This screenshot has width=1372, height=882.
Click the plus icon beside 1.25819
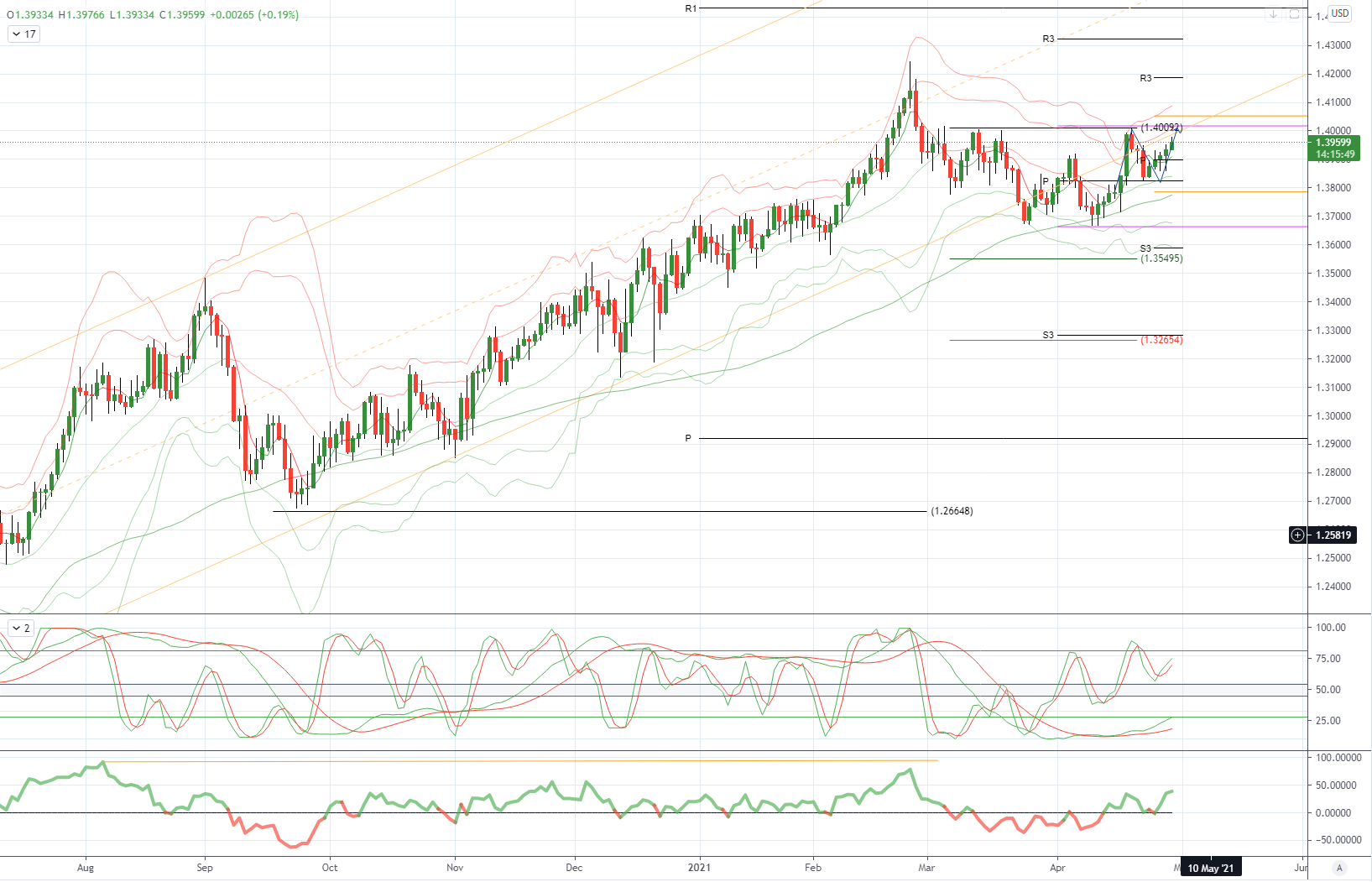(x=1297, y=535)
